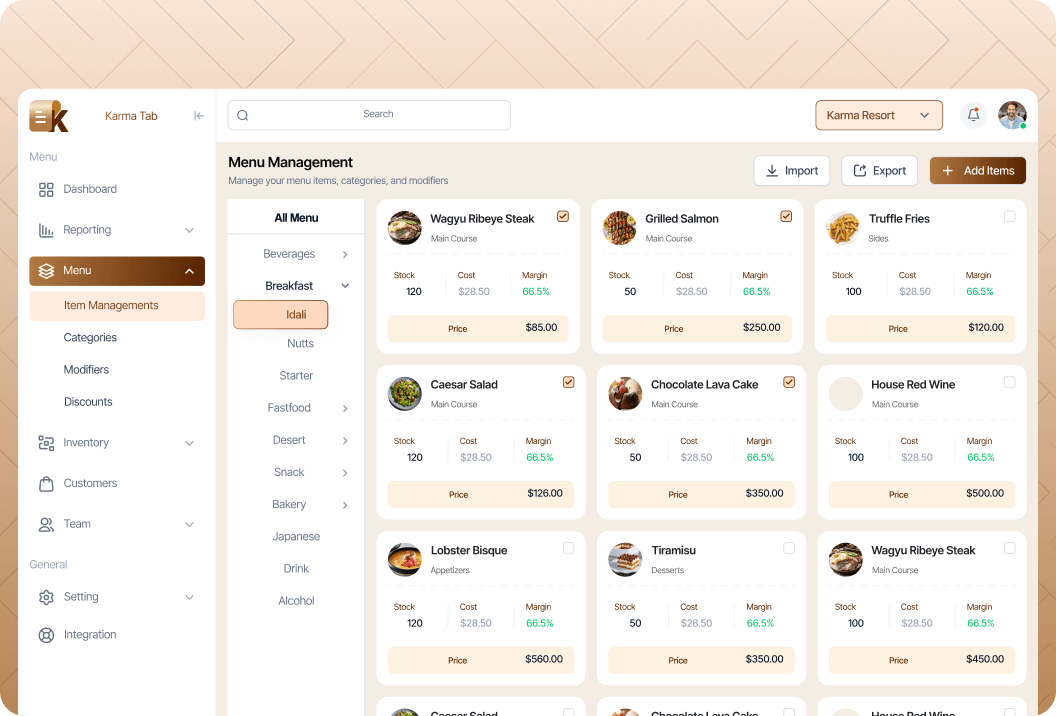
Task: Open the Karma Resort dropdown
Action: [x=879, y=115]
